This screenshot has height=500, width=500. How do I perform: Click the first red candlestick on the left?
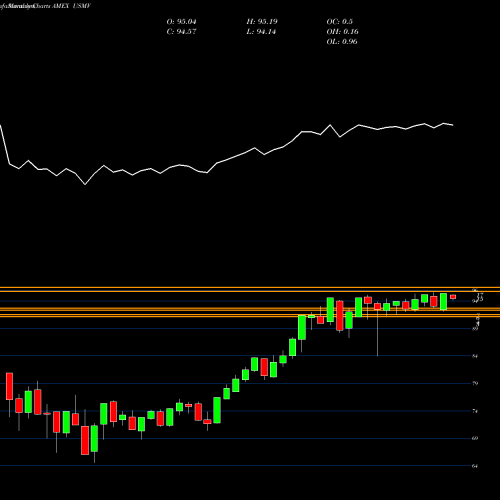tap(9, 386)
